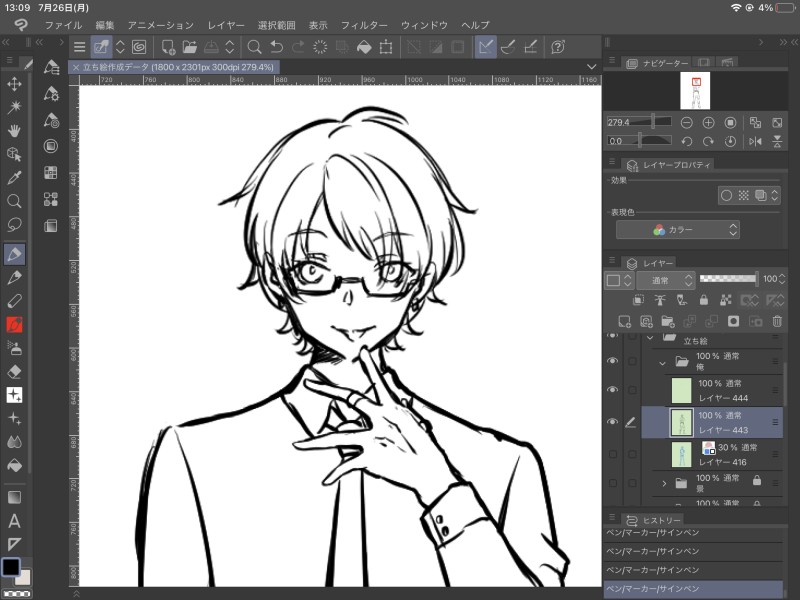Click the help question mark icon
800x600 pixels.
tap(558, 47)
